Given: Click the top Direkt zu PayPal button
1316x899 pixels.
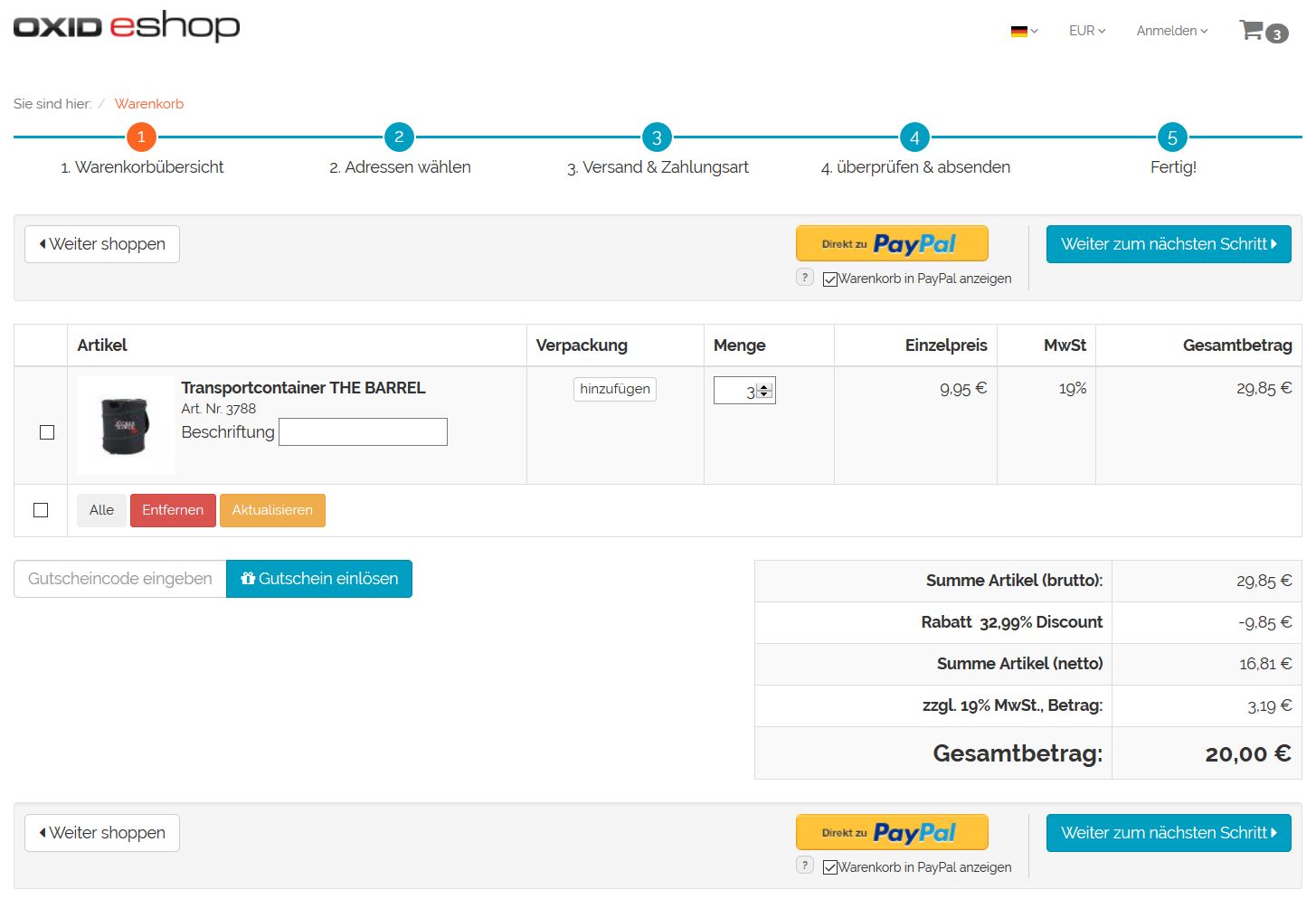Looking at the screenshot, I should 891,243.
